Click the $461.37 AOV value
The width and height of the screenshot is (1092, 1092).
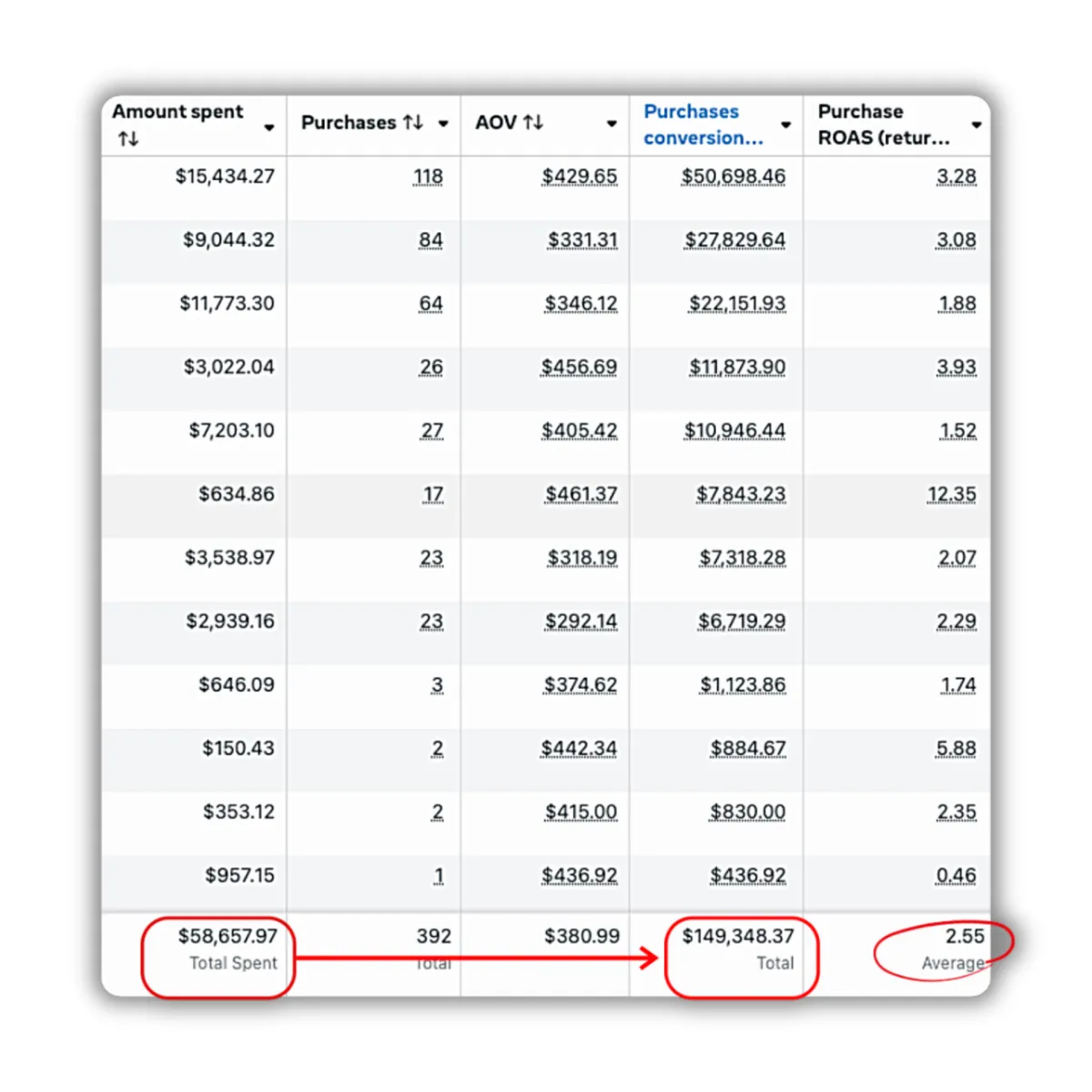point(581,494)
